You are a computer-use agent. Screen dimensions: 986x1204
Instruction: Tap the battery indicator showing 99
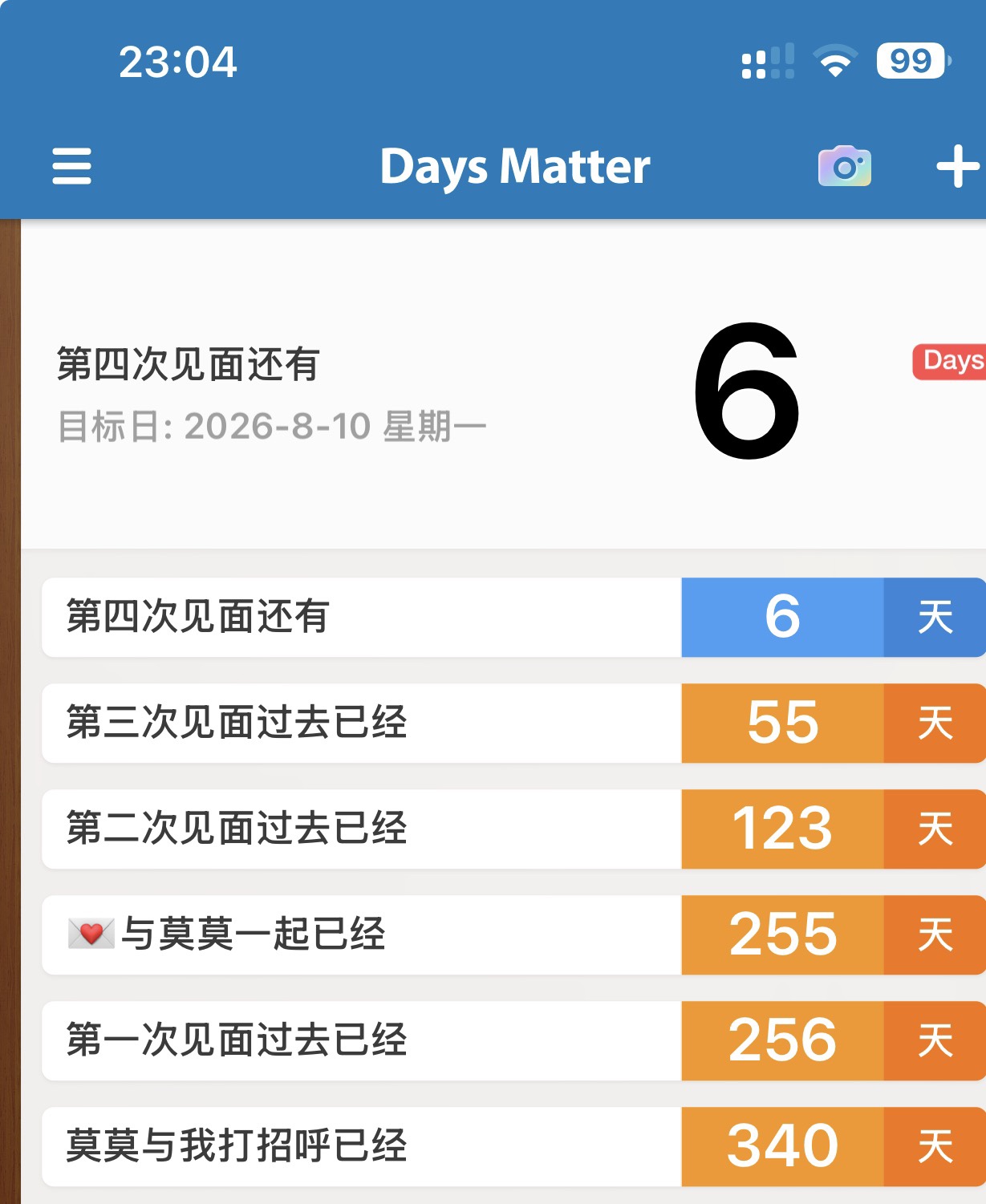pos(914,61)
